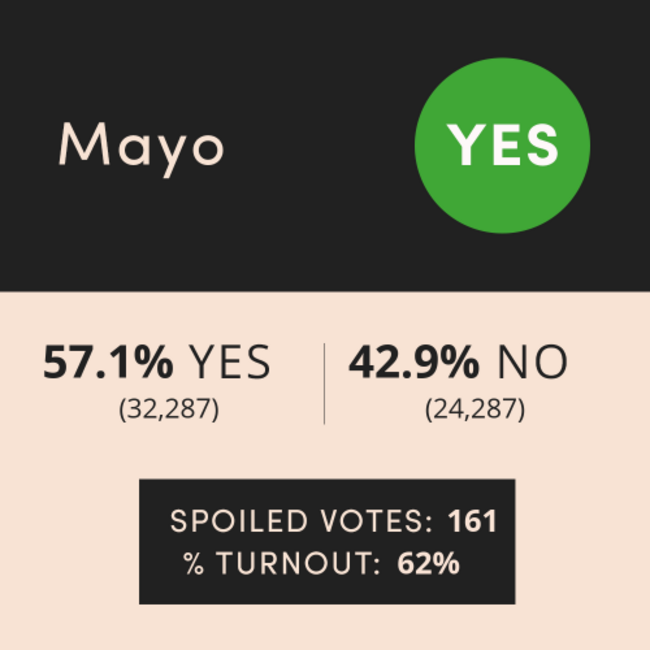Click empty dark header area between Mayo and YES badge
The width and height of the screenshot is (650, 650).
[319, 145]
